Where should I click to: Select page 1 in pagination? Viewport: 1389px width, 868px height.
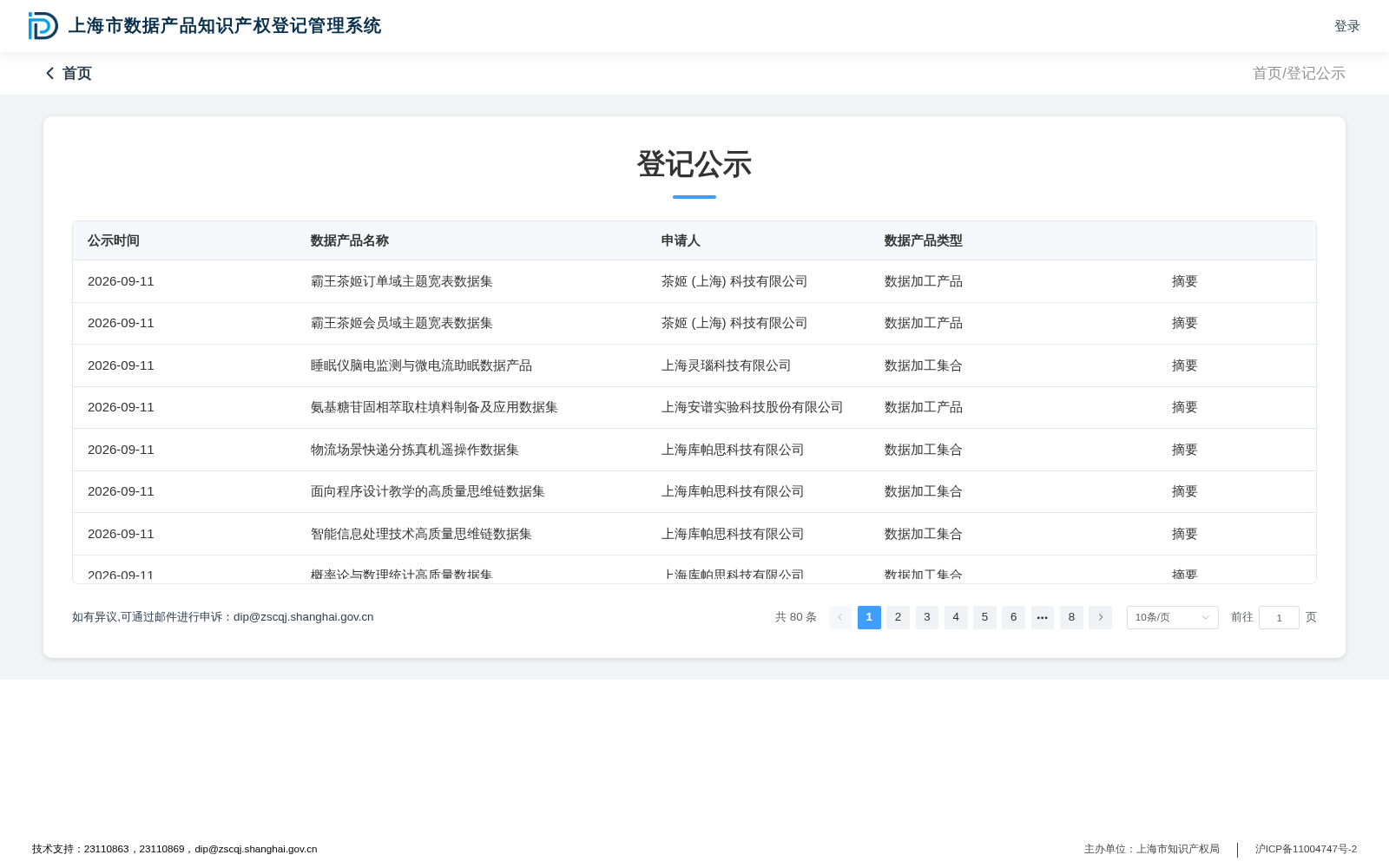(x=869, y=617)
